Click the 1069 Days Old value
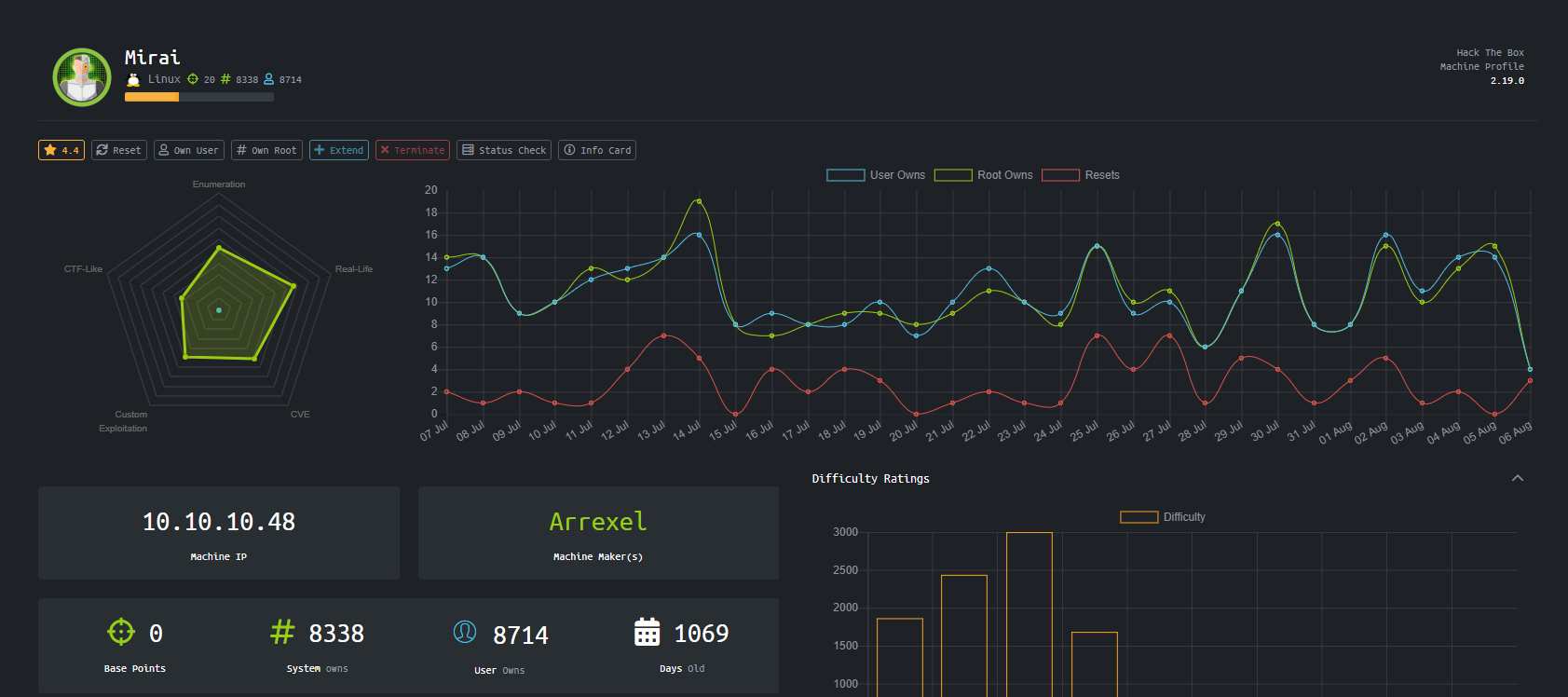Viewport: 1568px width, 697px height. pos(702,634)
